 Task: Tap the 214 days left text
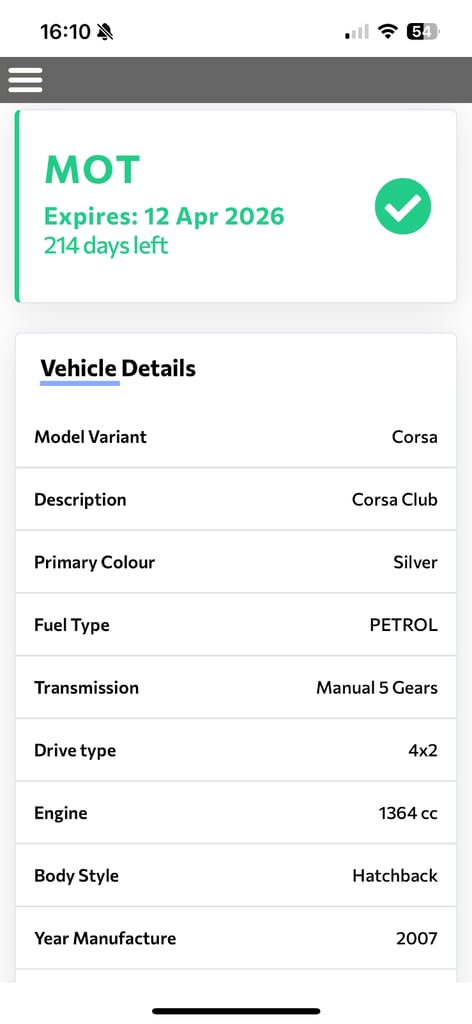coord(106,246)
